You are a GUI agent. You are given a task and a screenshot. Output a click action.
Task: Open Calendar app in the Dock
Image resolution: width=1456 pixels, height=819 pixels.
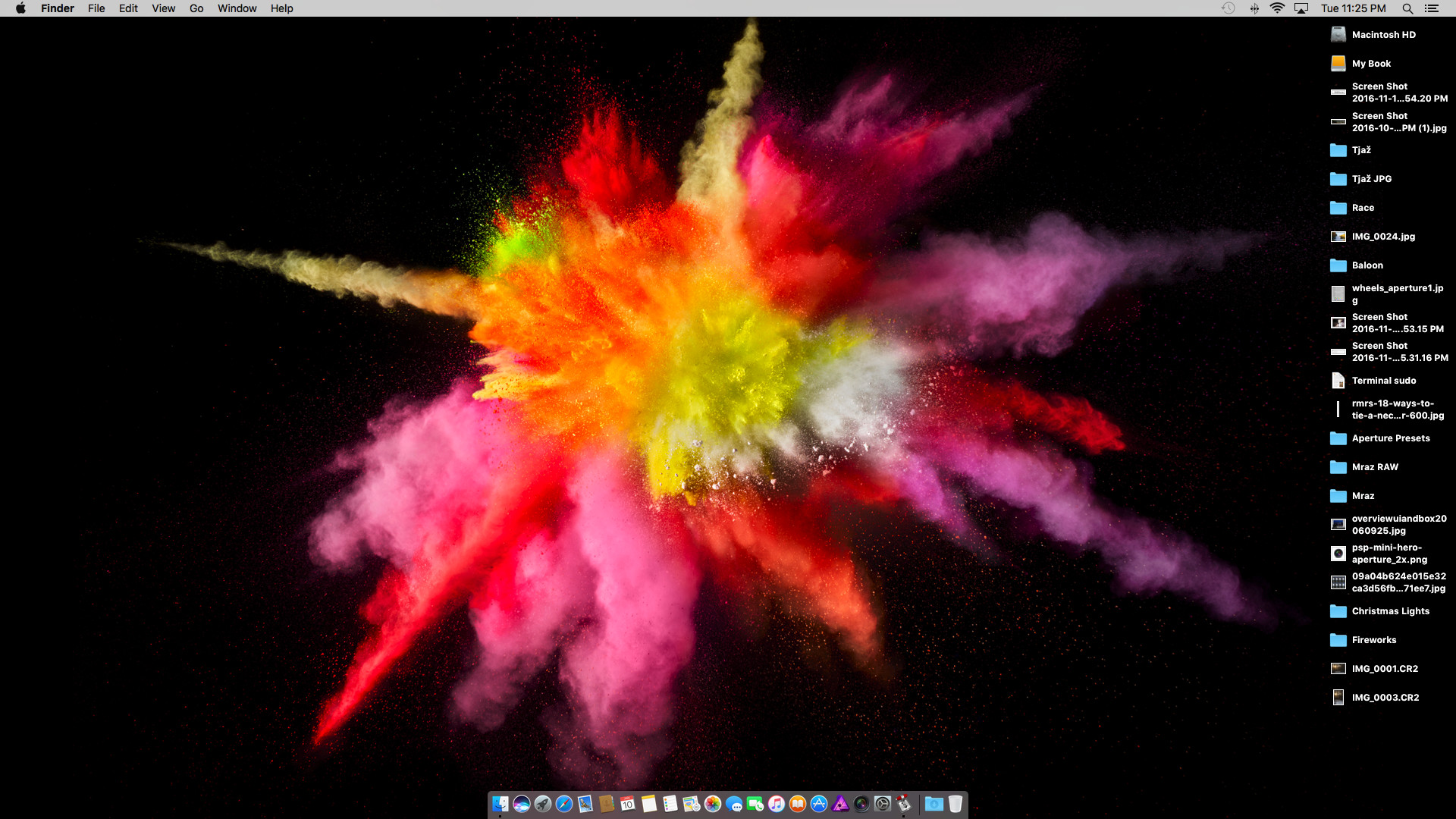(628, 804)
